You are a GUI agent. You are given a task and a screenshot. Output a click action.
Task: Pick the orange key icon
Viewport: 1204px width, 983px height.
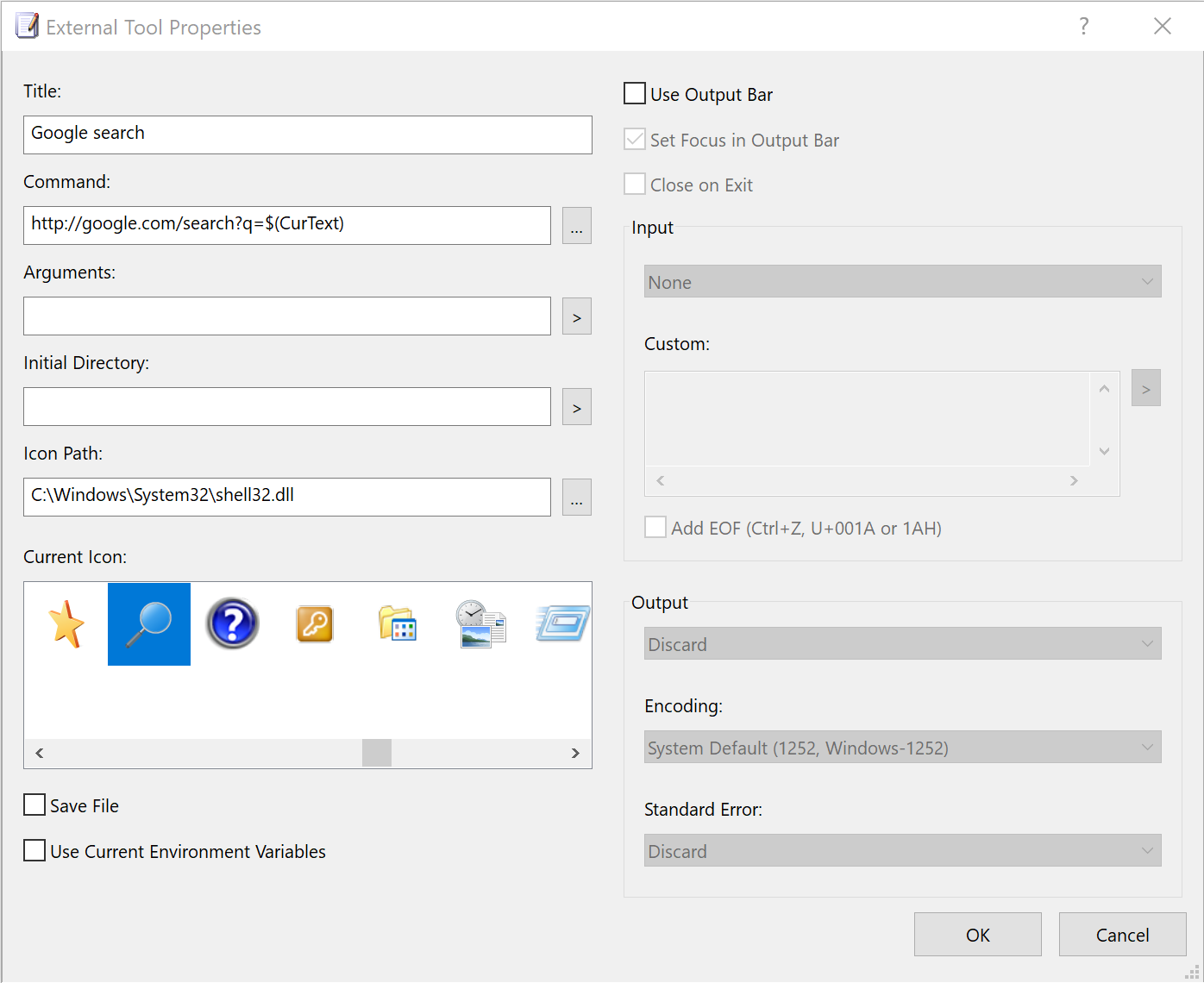tap(315, 623)
